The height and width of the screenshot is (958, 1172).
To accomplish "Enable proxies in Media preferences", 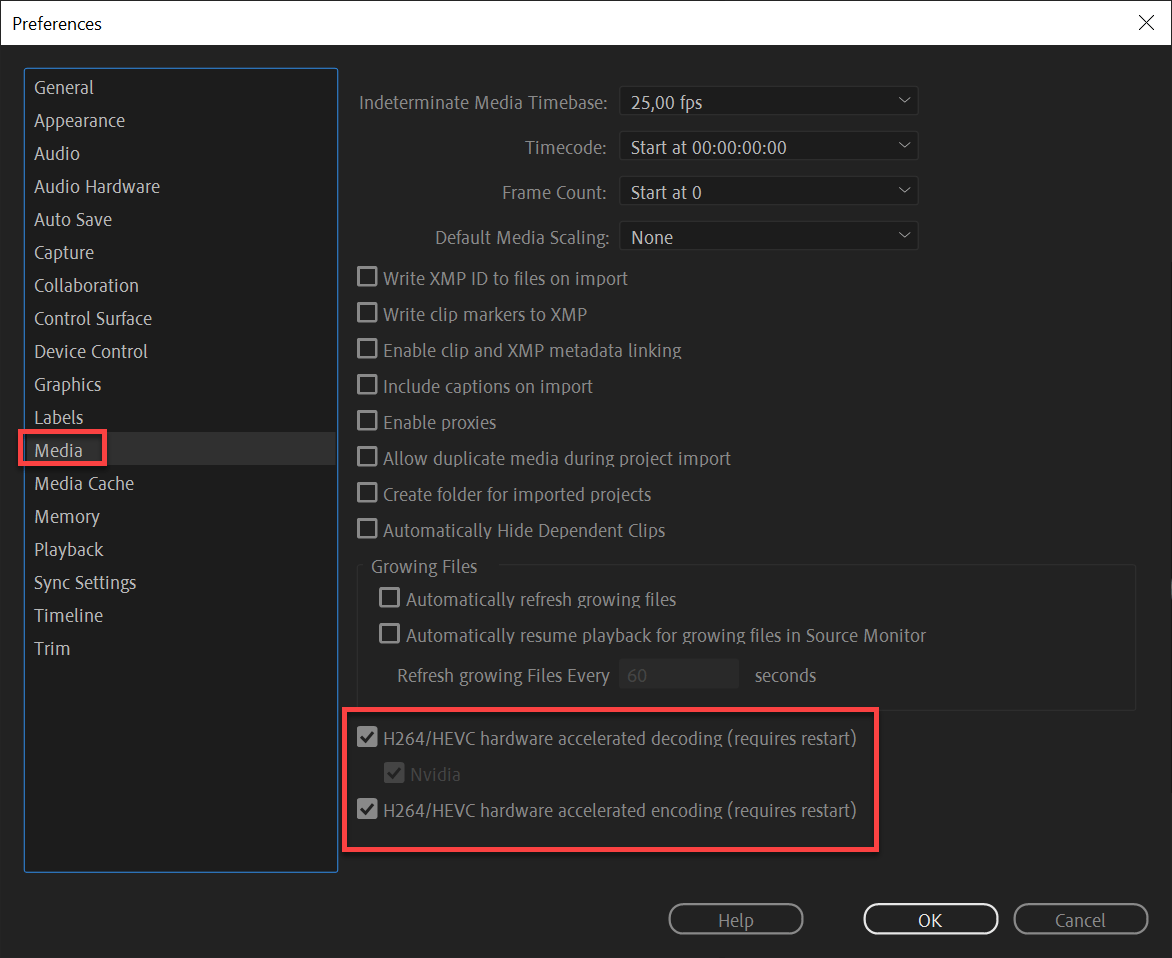I will coord(367,421).
